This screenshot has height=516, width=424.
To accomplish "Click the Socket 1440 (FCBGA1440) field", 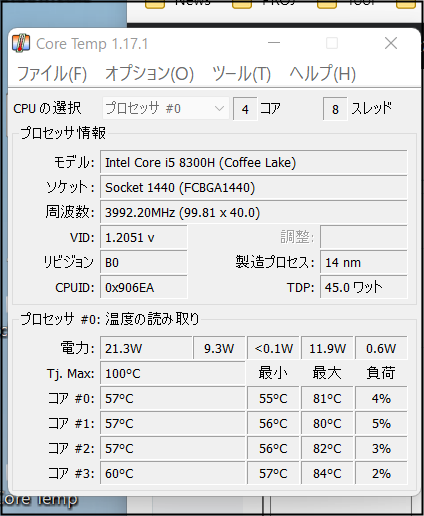I will [x=254, y=187].
